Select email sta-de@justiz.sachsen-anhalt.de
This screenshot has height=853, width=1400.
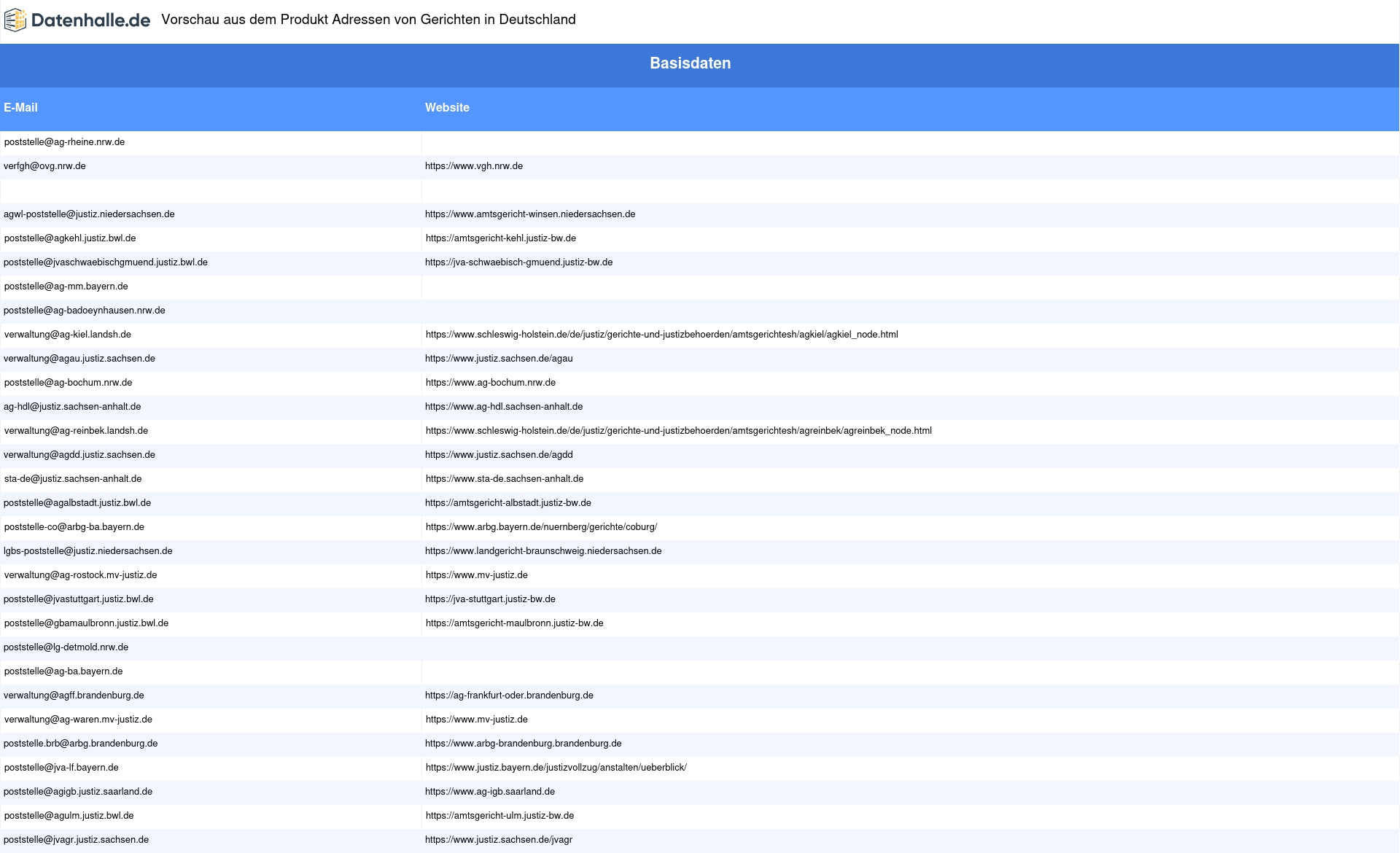point(73,479)
